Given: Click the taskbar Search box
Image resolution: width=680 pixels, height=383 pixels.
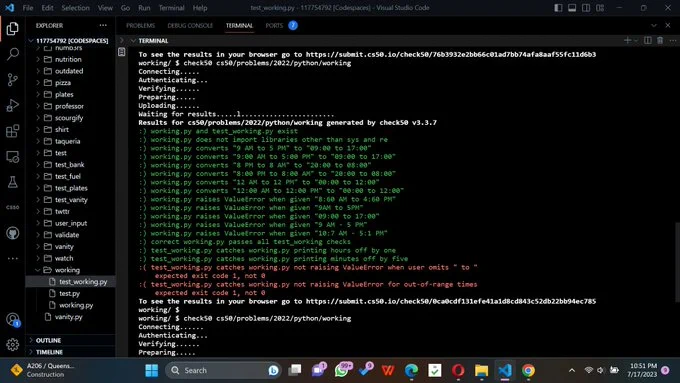Looking at the screenshot, I should click(x=223, y=370).
